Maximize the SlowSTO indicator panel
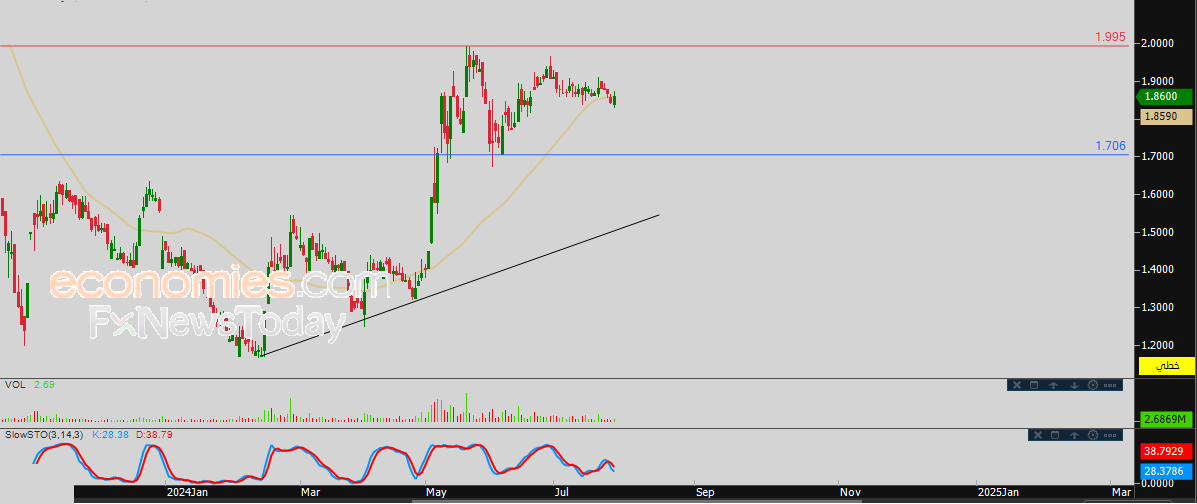Screen dimensions: 1197x504 point(1056,435)
